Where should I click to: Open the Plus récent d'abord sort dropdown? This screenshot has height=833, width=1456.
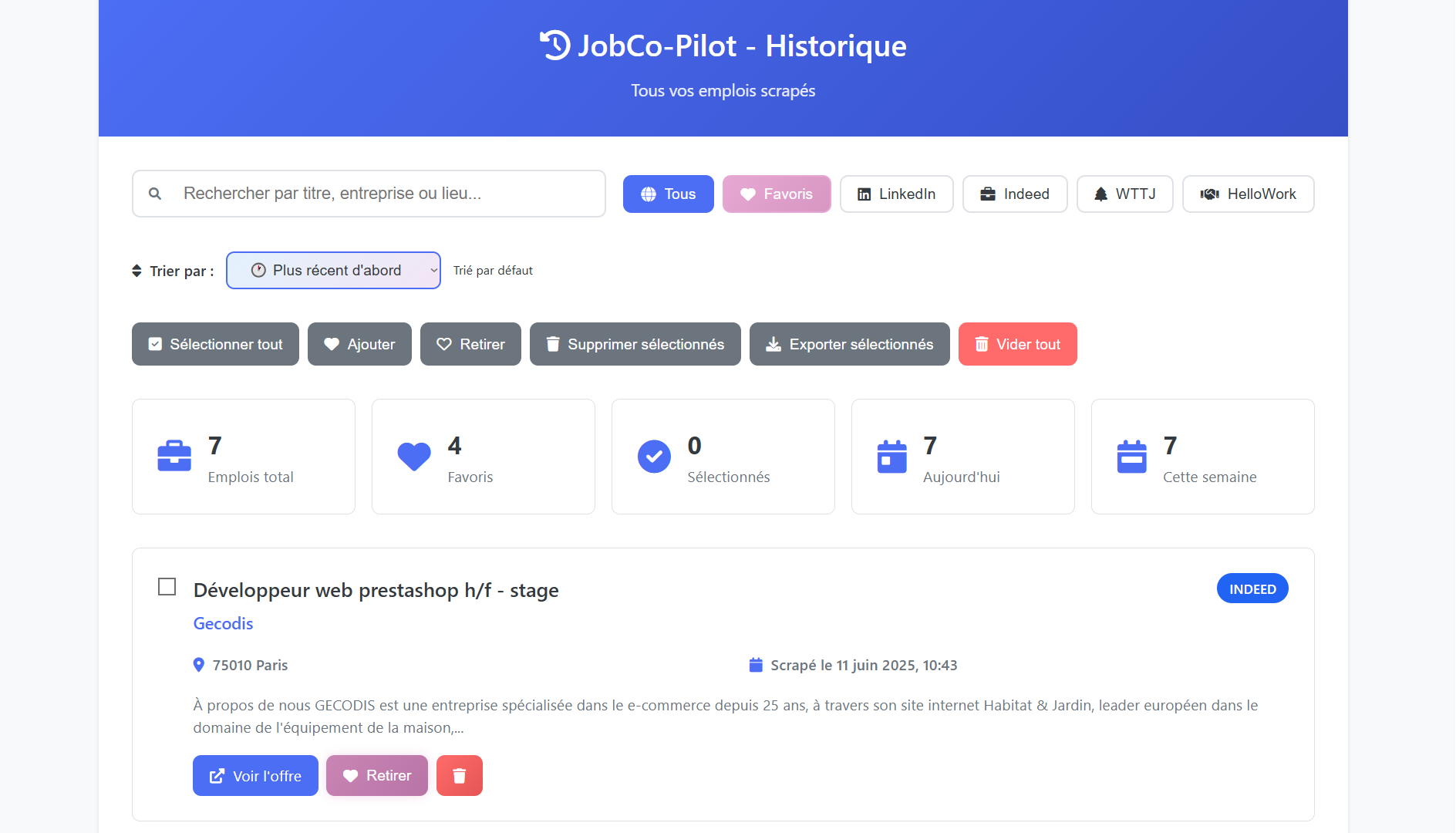click(333, 271)
